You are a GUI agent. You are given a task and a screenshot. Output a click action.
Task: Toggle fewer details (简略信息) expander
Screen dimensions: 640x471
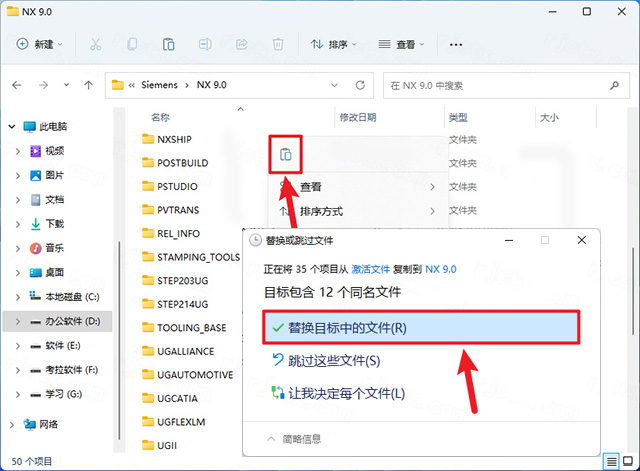[x=294, y=439]
